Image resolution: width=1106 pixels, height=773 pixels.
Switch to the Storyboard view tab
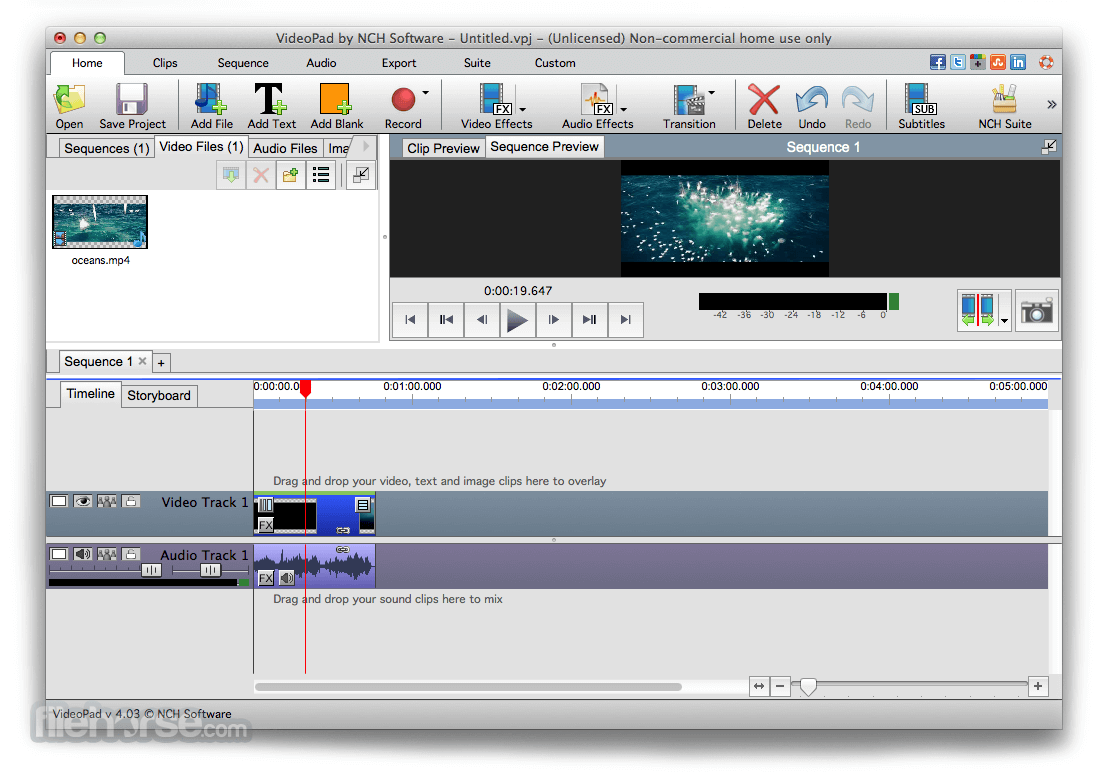pos(159,396)
